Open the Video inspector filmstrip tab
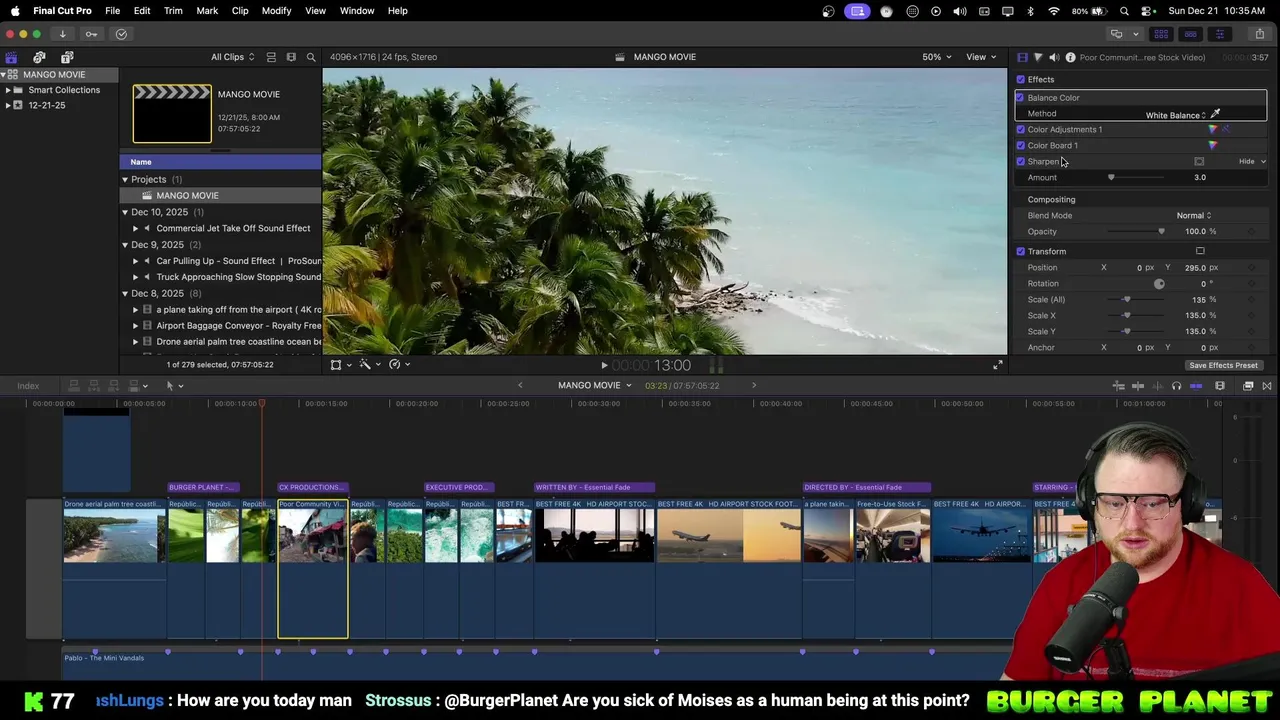This screenshot has width=1280, height=720. (1022, 57)
